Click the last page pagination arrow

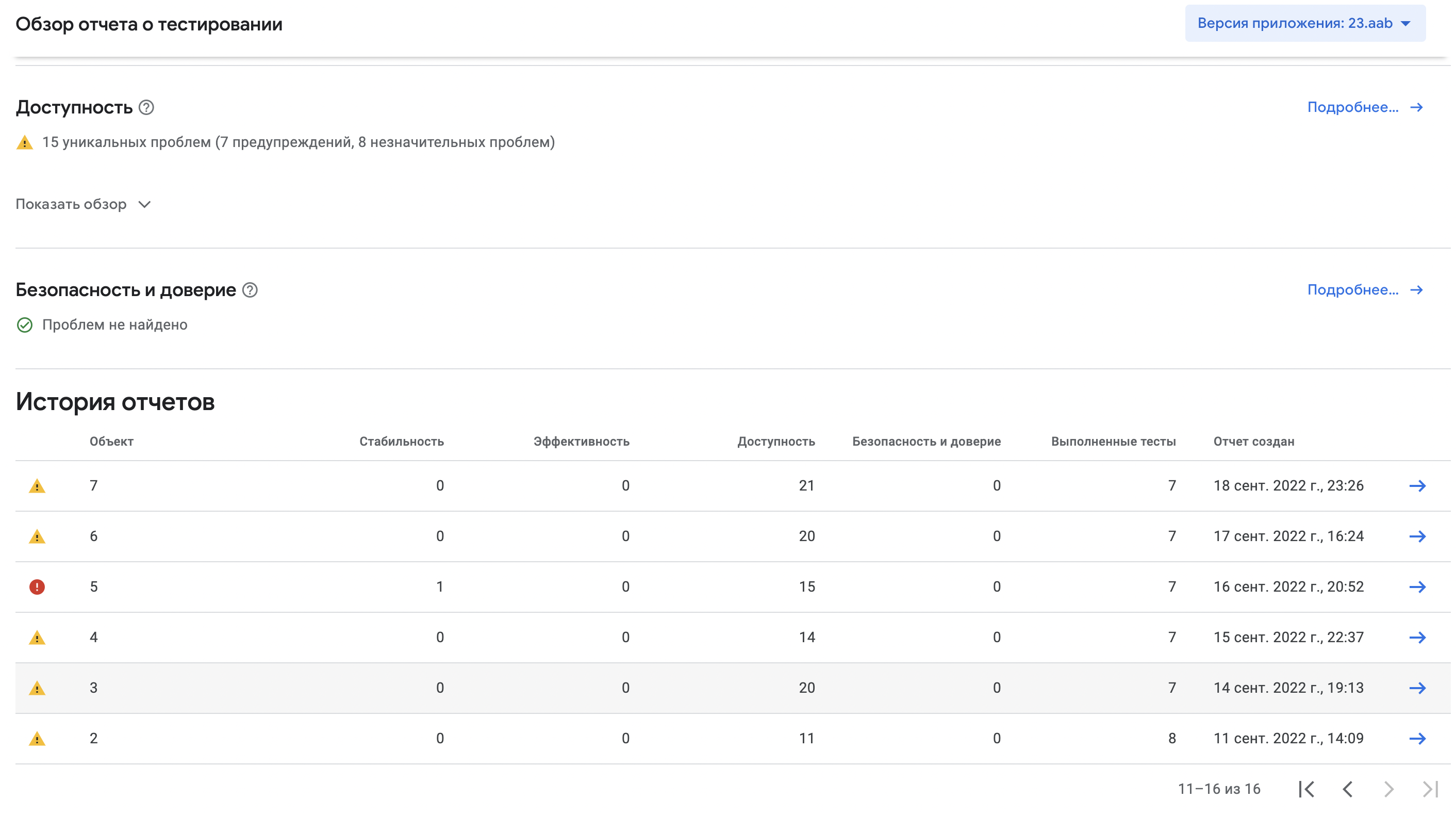(1430, 789)
